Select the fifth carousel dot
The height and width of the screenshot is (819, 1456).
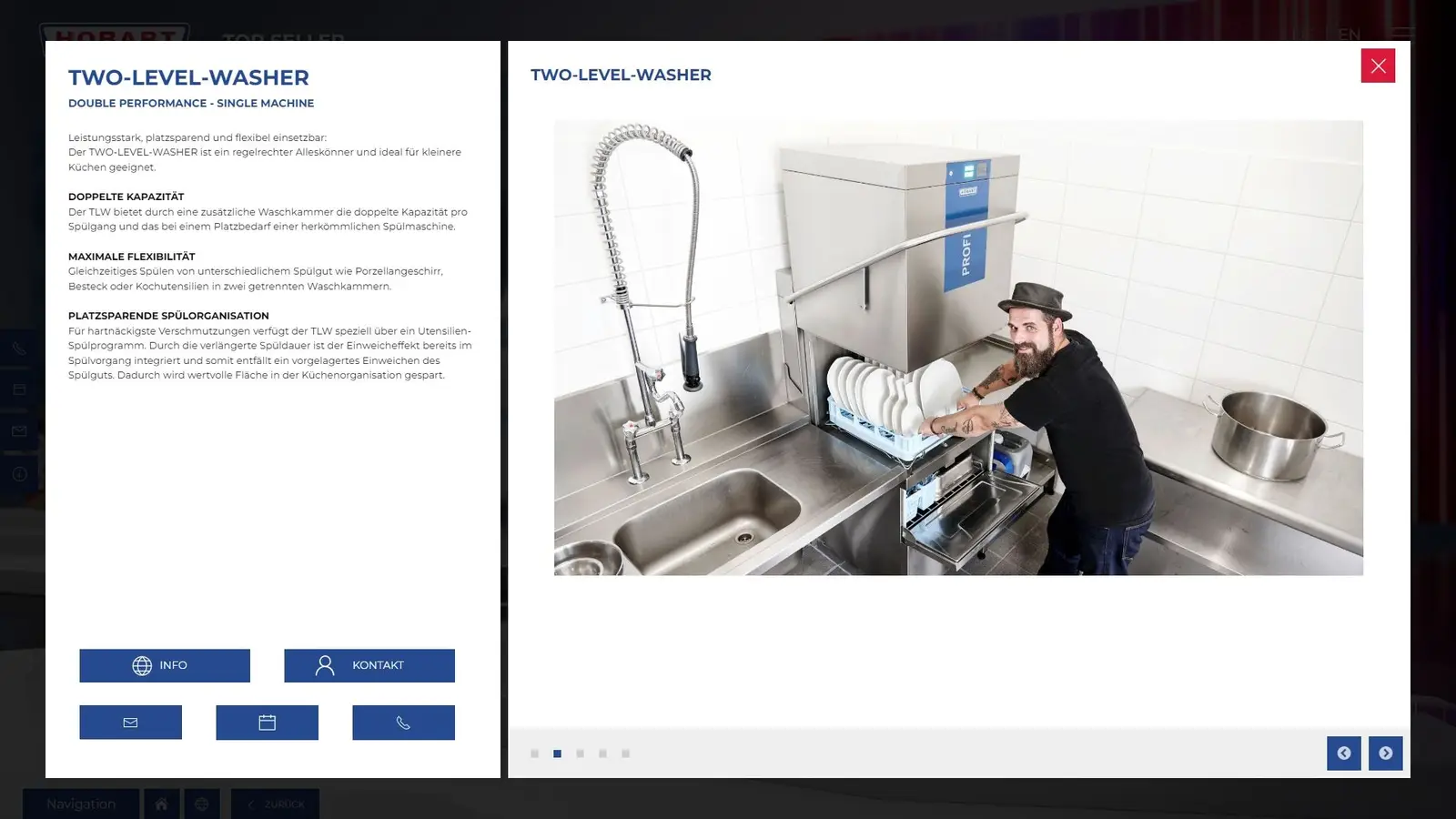pos(625,753)
